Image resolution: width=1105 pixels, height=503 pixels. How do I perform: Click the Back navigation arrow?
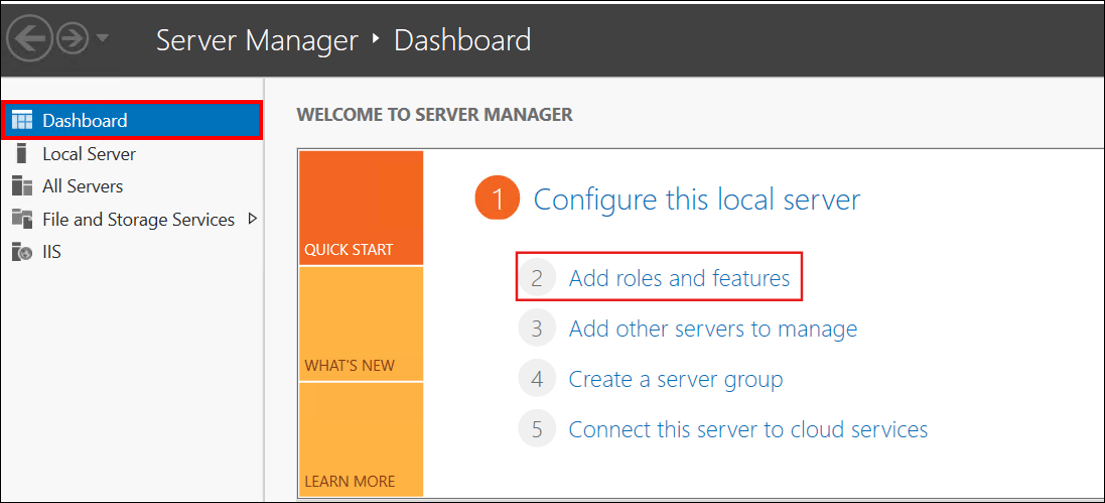pos(30,39)
